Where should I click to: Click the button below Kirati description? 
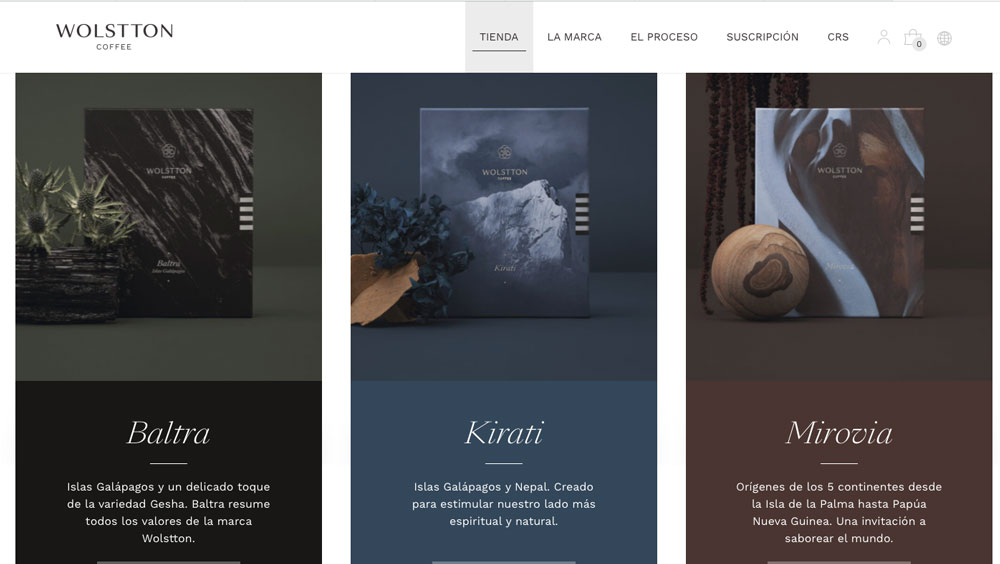[x=504, y=562]
